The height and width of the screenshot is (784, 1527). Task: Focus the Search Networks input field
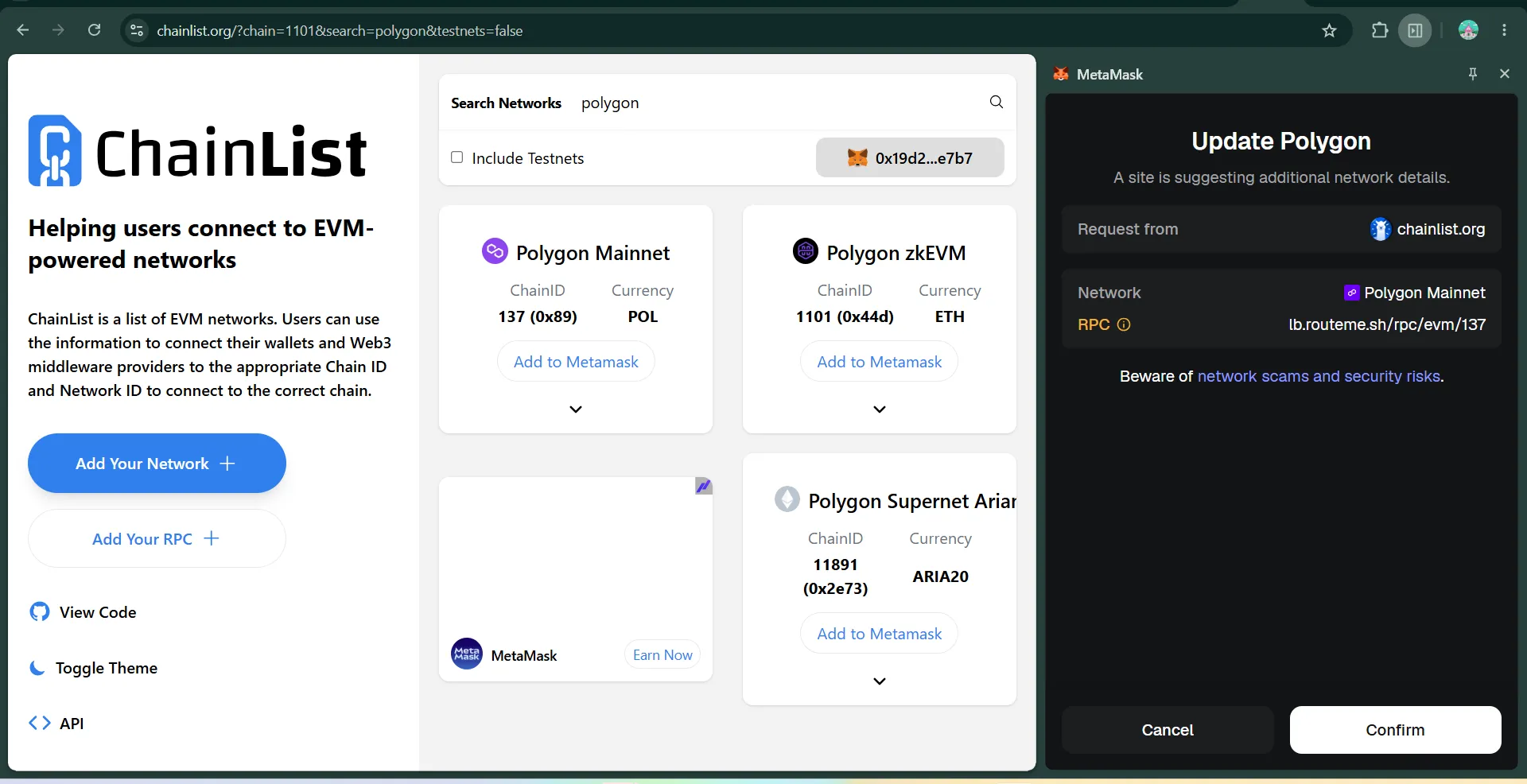click(x=779, y=103)
